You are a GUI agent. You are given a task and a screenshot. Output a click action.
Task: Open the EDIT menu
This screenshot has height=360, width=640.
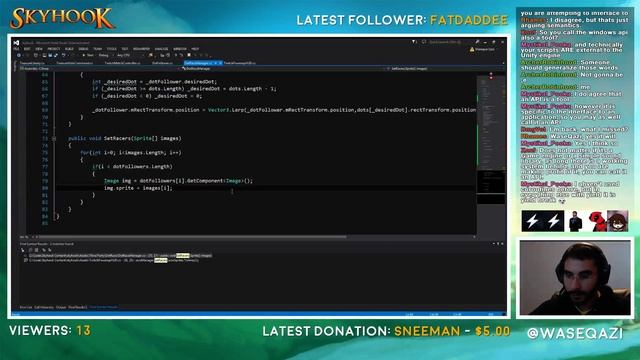(27, 49)
